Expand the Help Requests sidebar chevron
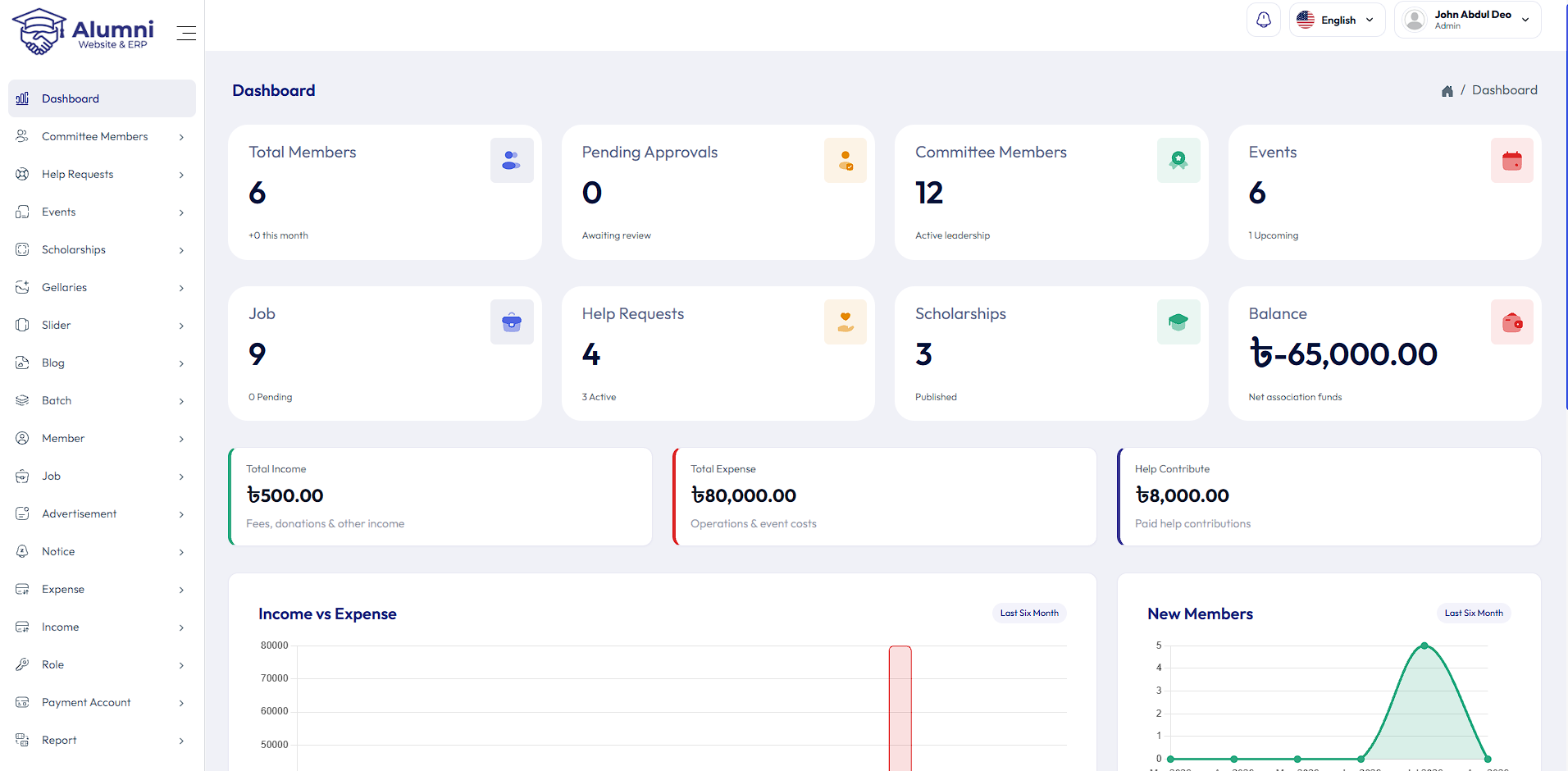Viewport: 1568px width, 771px height. [x=181, y=175]
